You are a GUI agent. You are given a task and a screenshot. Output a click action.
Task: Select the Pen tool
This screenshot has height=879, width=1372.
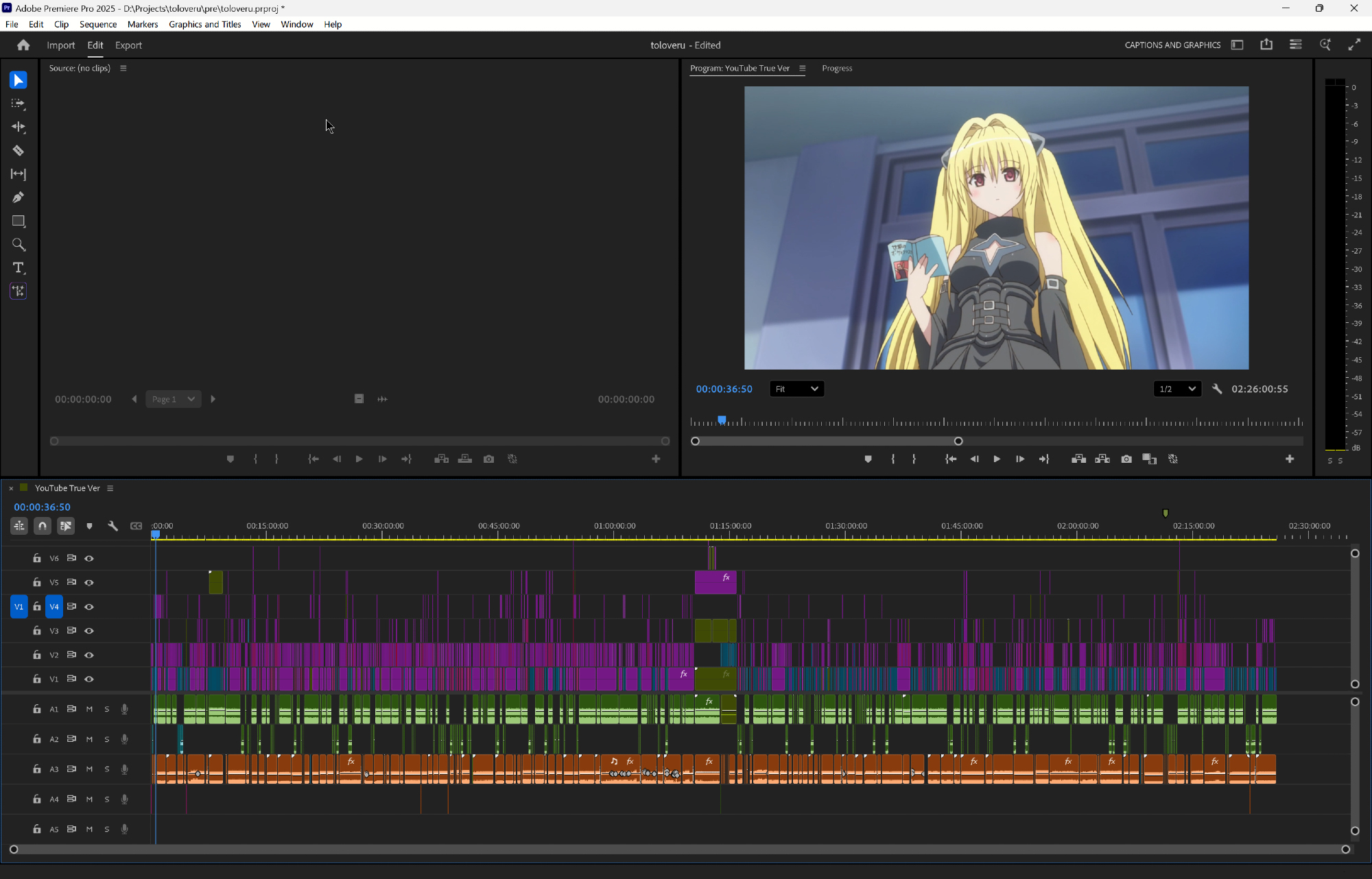click(19, 197)
